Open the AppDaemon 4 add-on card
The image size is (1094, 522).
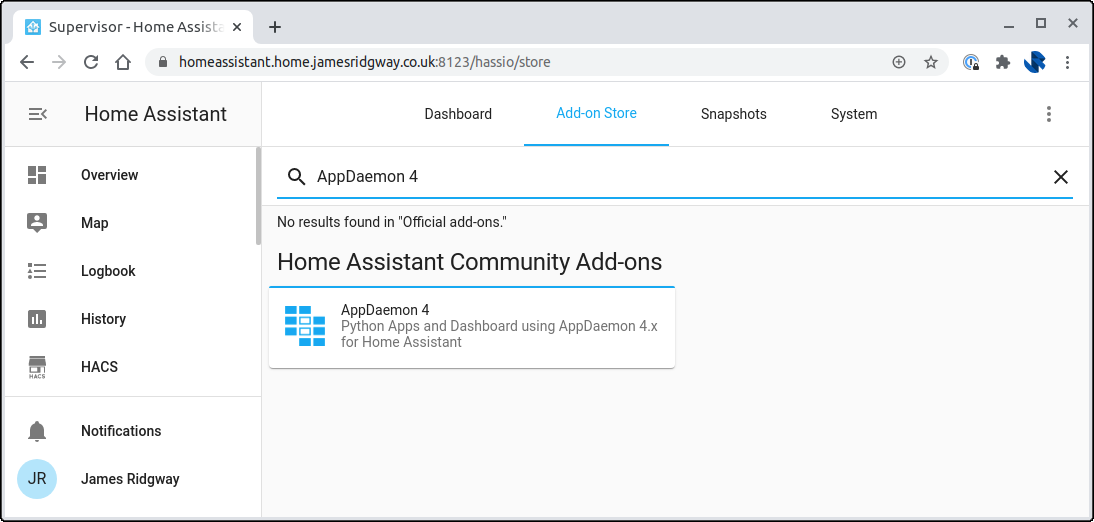[472, 327]
